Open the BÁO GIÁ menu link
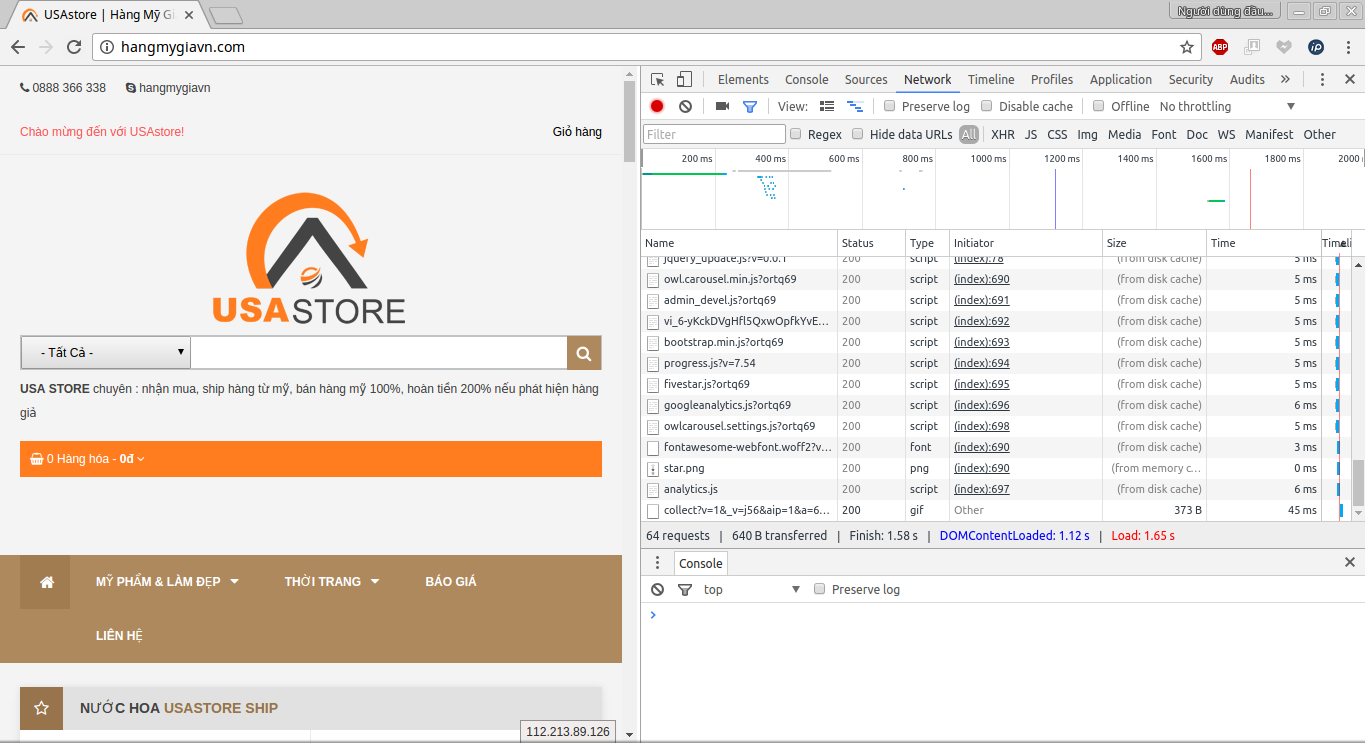 (x=451, y=582)
